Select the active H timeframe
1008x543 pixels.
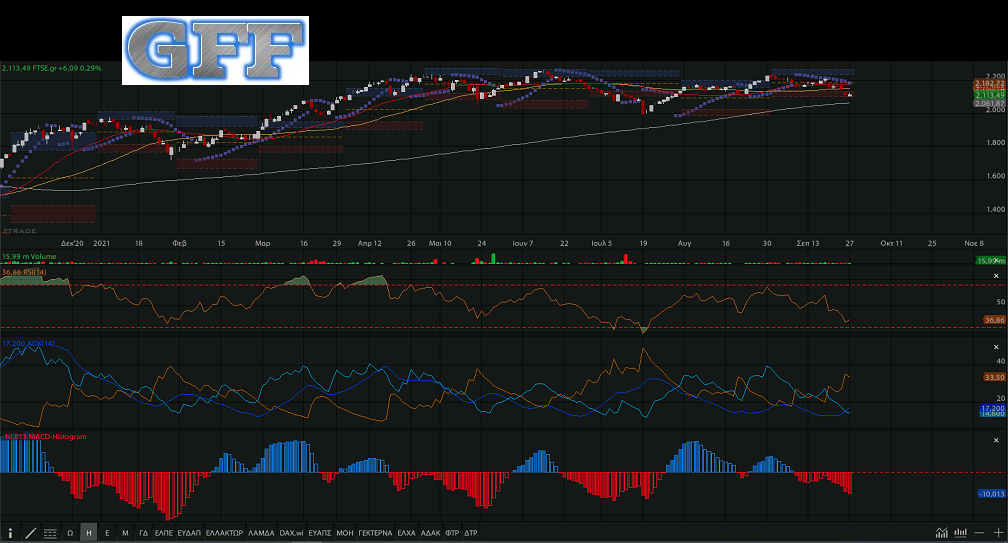[x=89, y=533]
